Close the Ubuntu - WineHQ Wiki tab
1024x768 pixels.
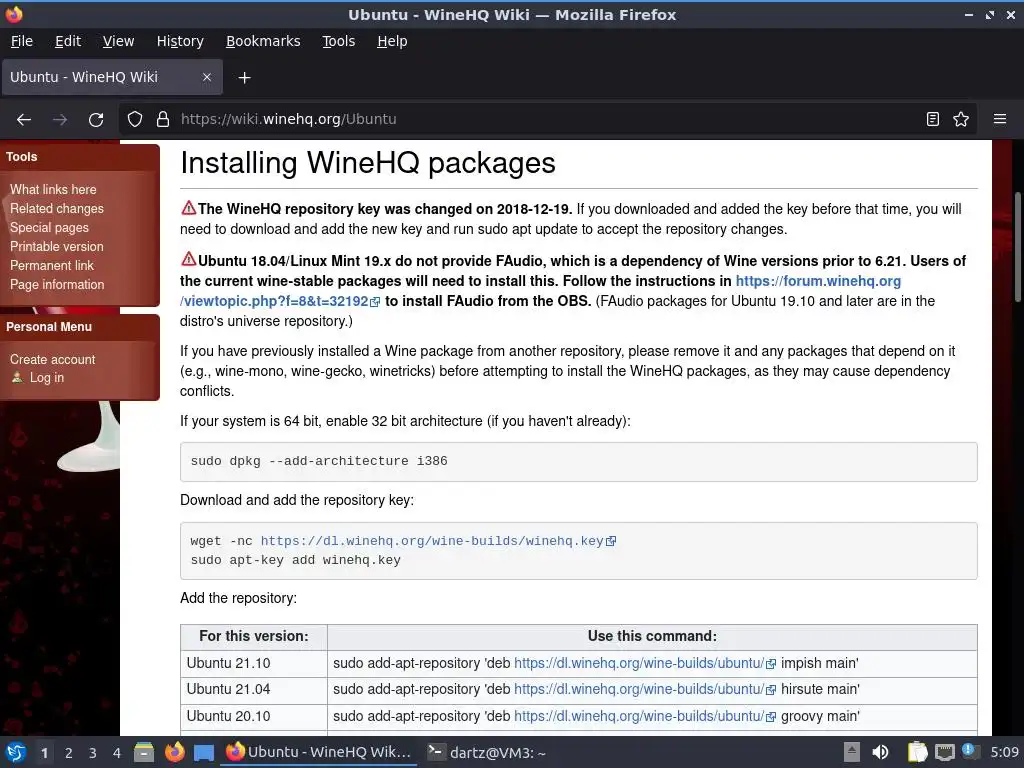coord(206,77)
